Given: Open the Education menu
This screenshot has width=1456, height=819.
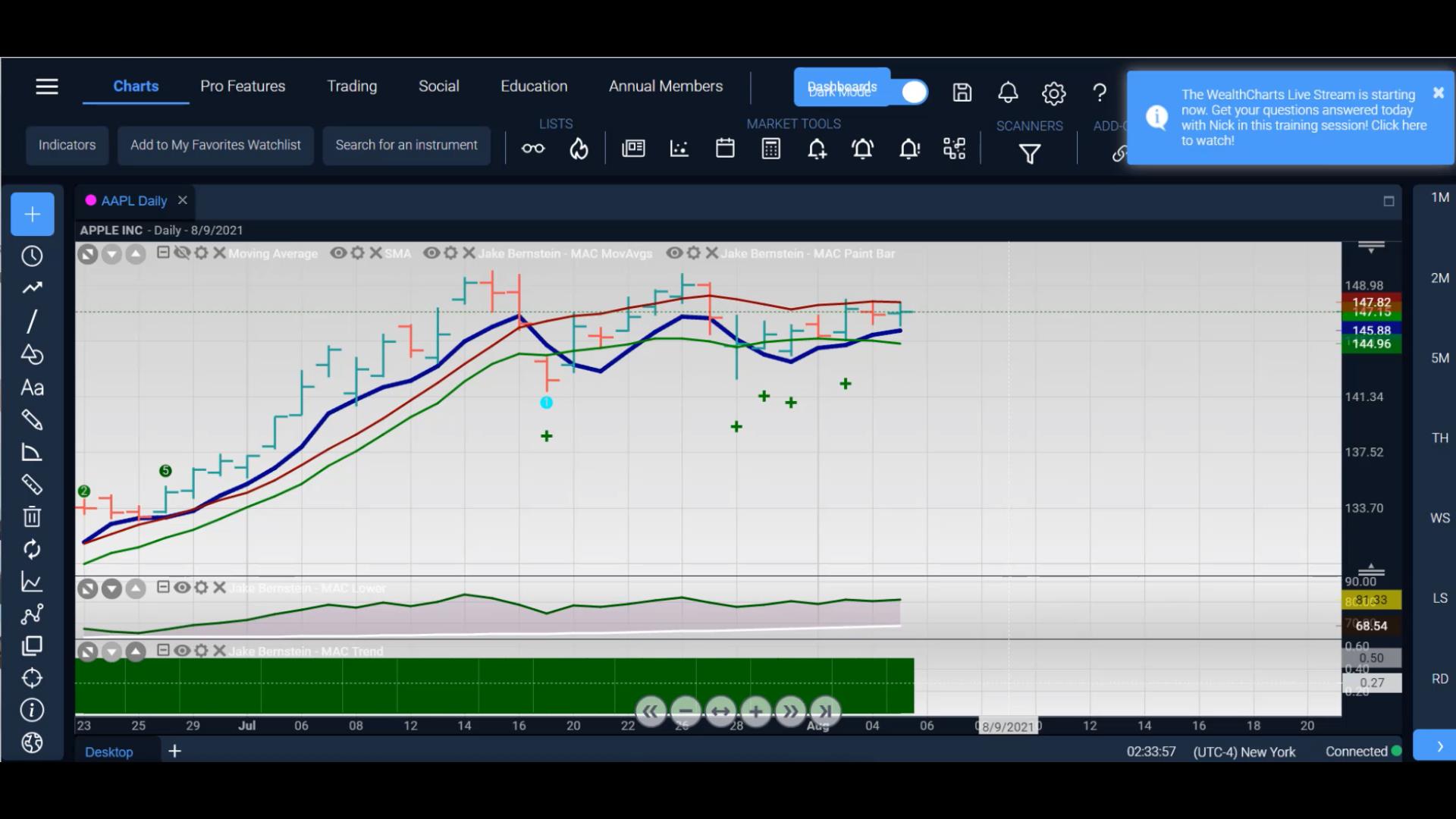Looking at the screenshot, I should (x=534, y=86).
